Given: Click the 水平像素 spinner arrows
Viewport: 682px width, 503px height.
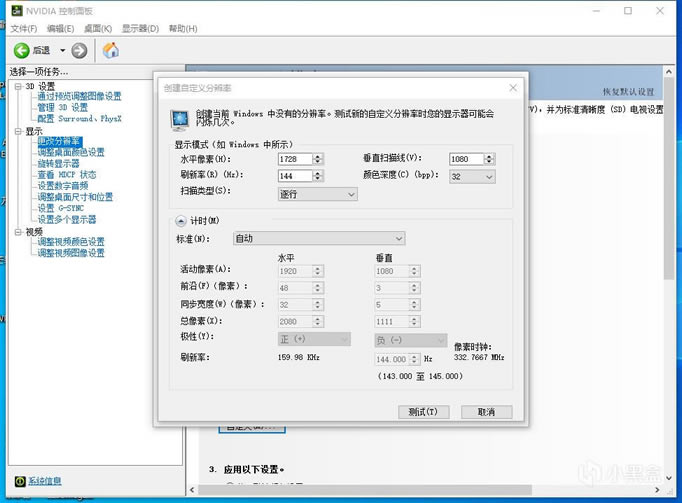Looking at the screenshot, I should [x=318, y=159].
